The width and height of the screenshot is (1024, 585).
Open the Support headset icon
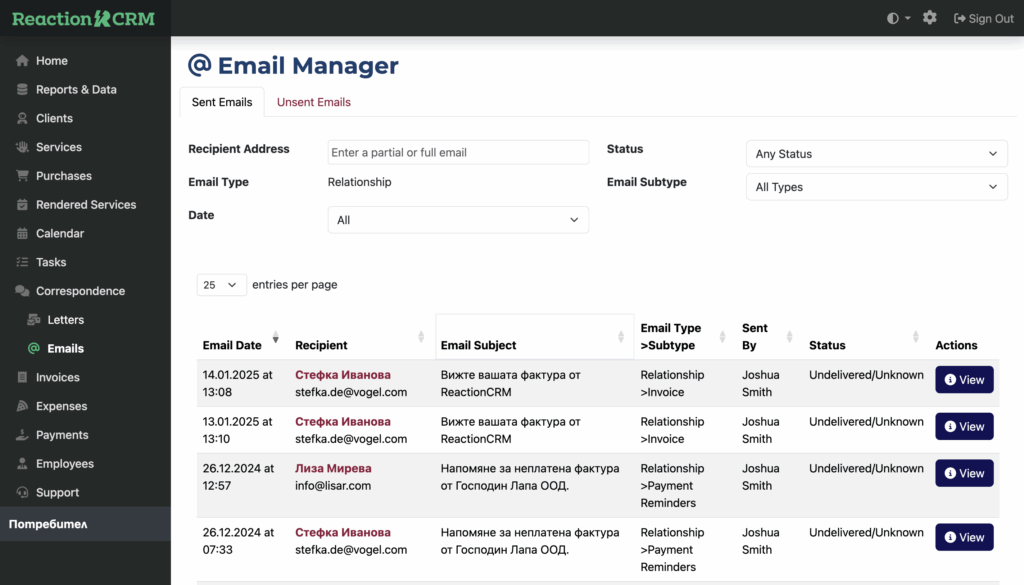[22, 493]
